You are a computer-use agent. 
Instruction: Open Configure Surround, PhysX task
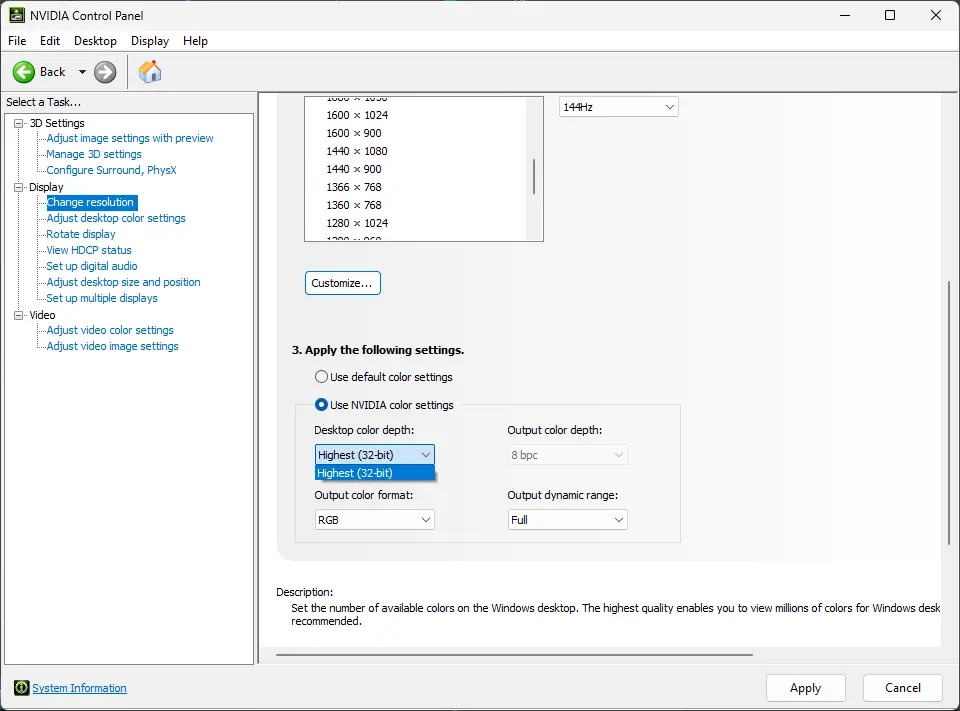(111, 170)
